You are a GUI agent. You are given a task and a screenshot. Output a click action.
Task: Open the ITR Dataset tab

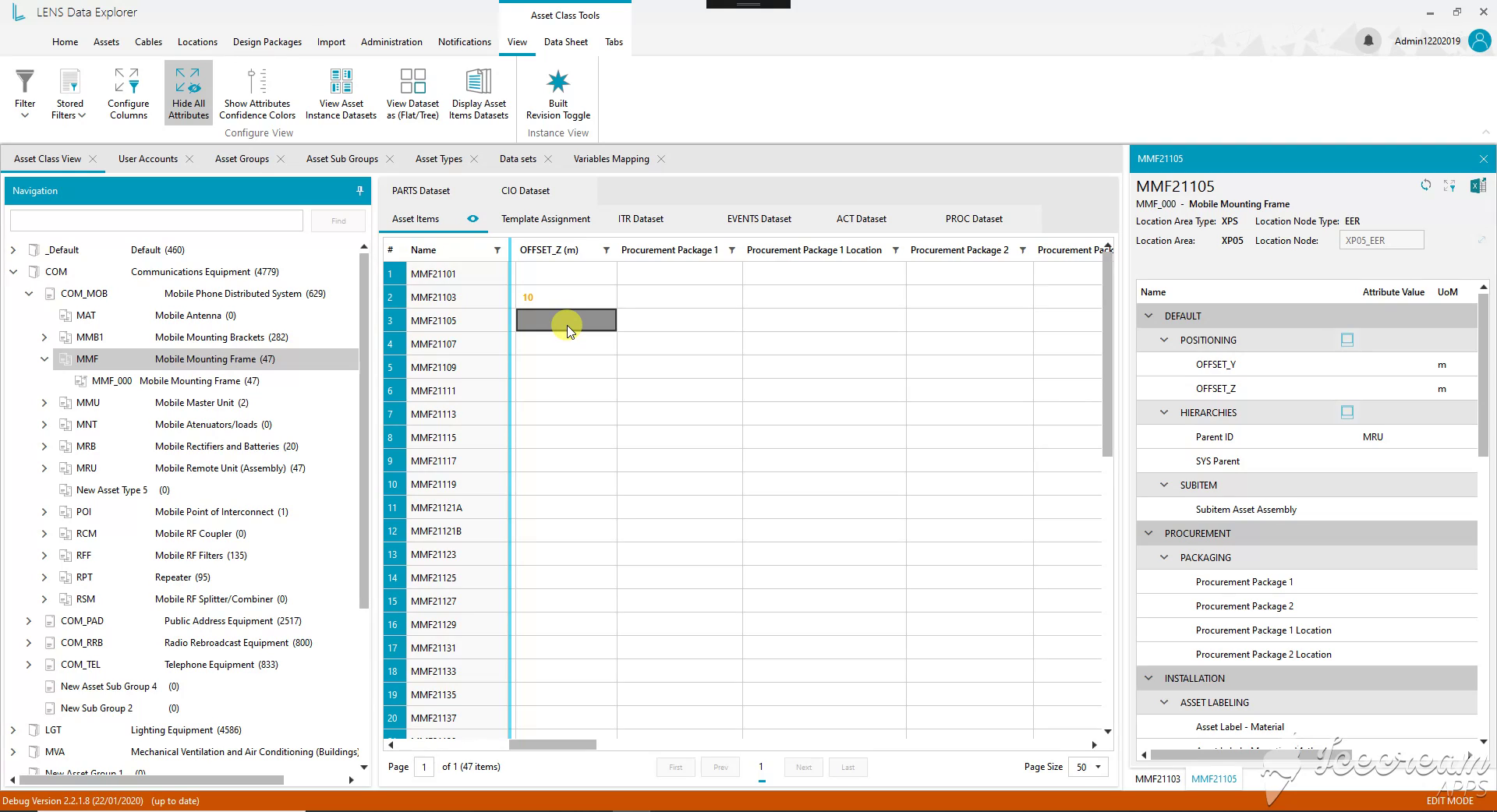[x=641, y=219]
